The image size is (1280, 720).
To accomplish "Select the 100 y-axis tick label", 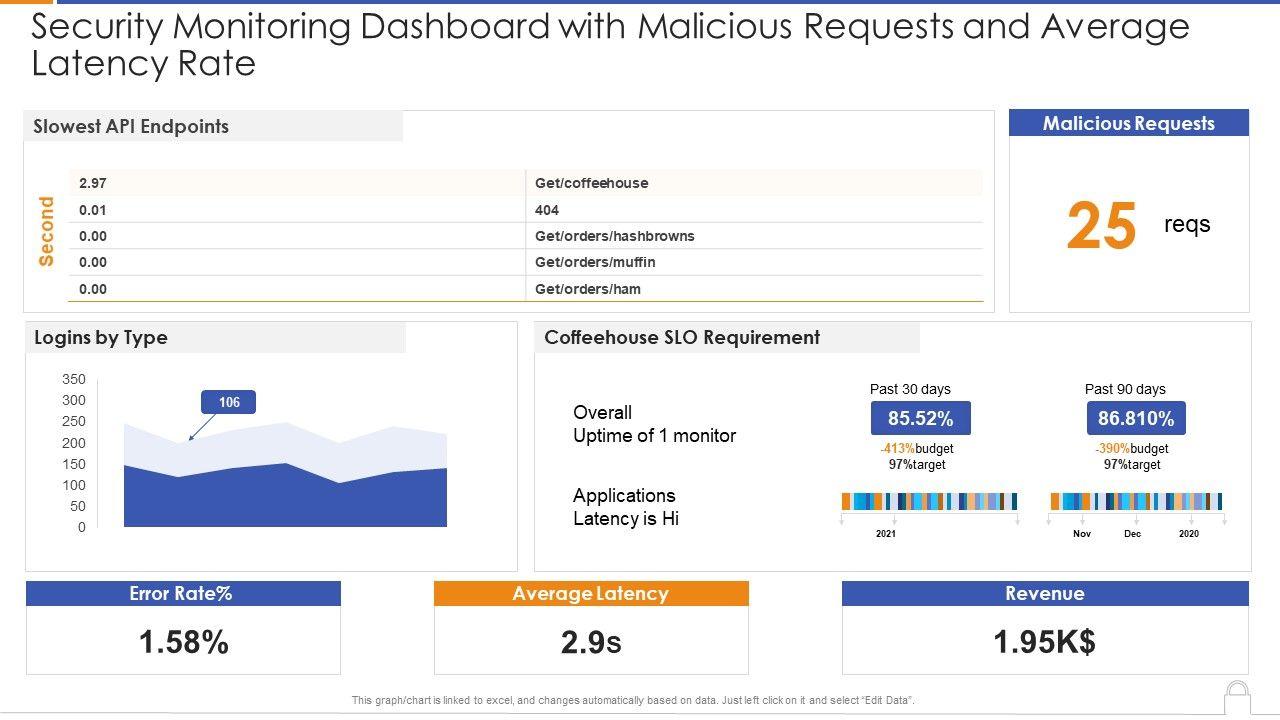I will click(x=74, y=485).
